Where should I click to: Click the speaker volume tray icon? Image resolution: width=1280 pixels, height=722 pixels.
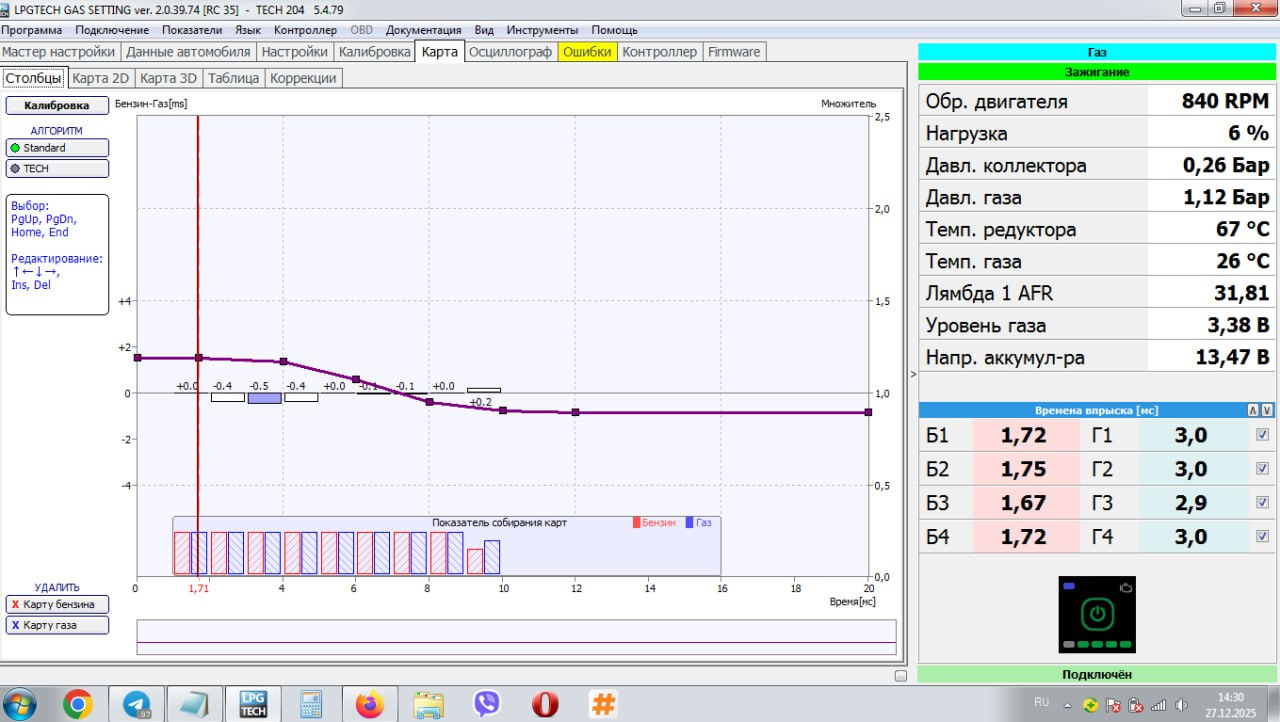(x=1181, y=705)
